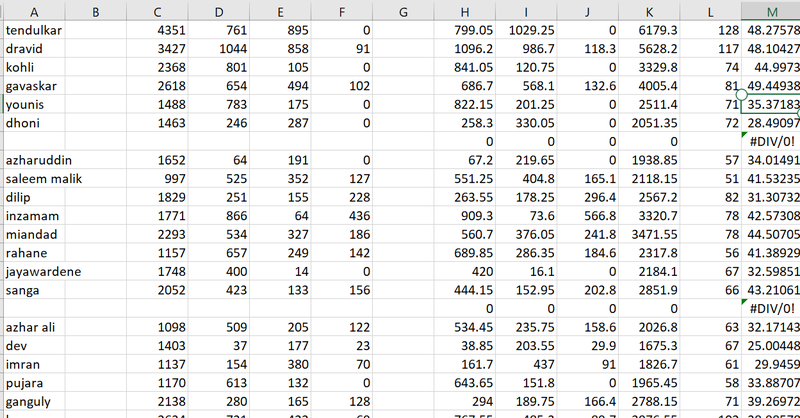Select column K header
This screenshot has height=418, width=800.
pos(649,12)
